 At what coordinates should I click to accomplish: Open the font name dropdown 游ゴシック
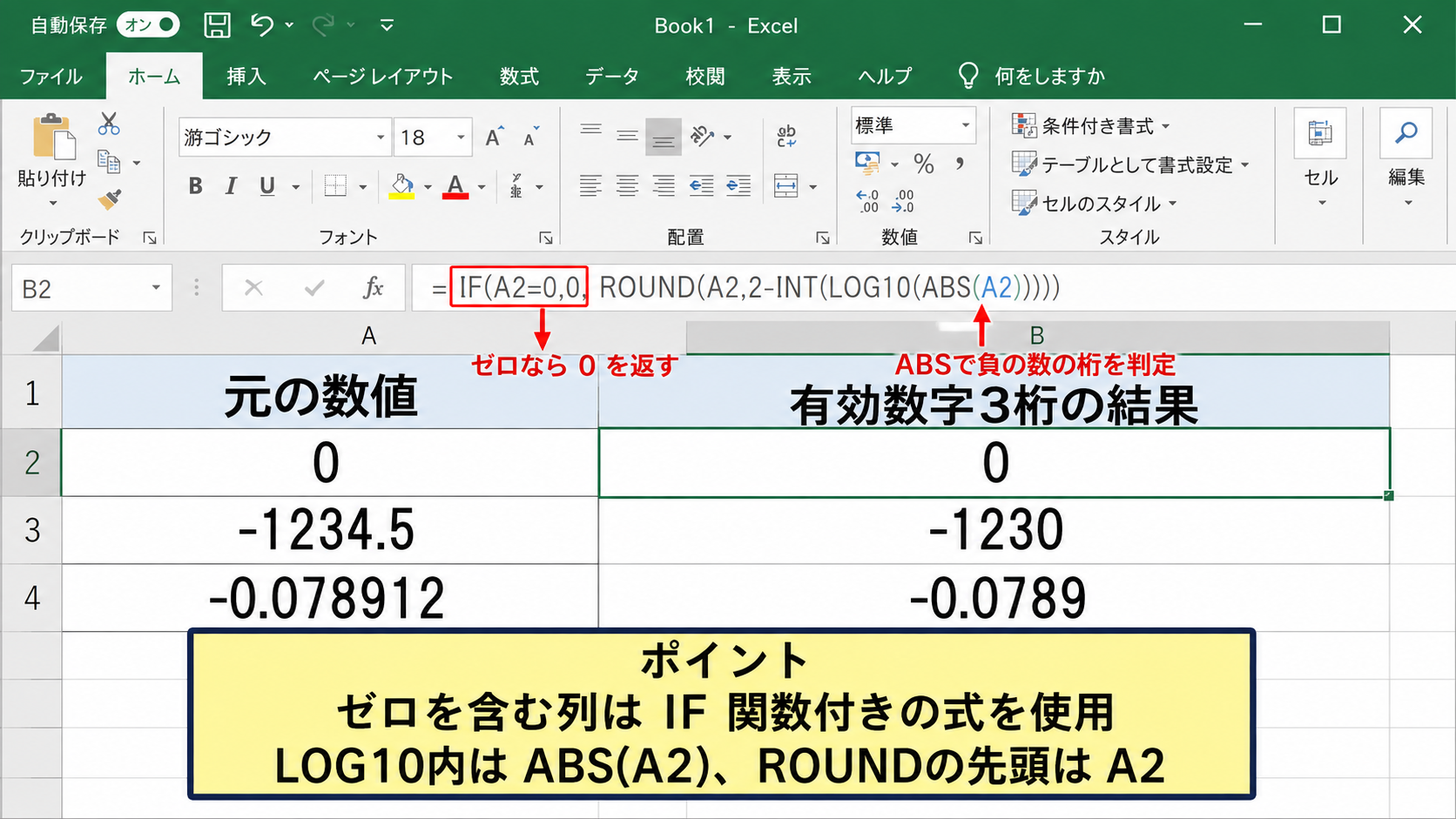381,138
